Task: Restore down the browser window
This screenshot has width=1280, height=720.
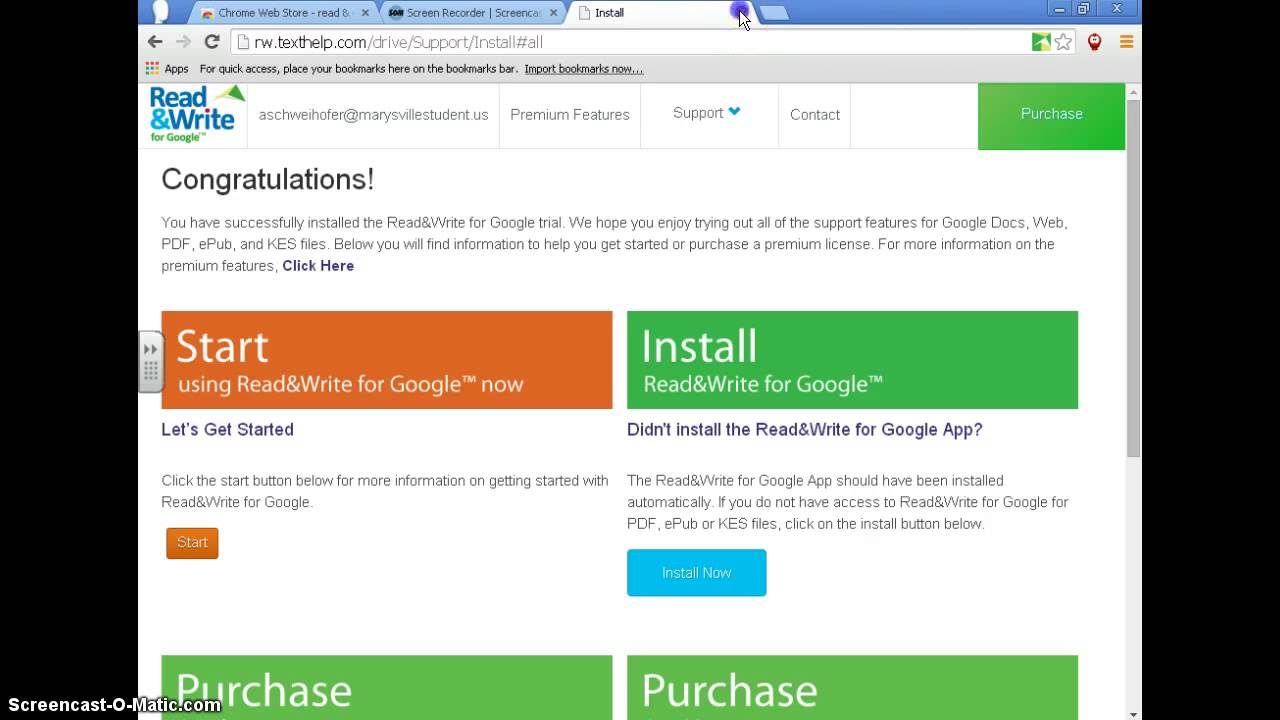Action: [x=1083, y=9]
